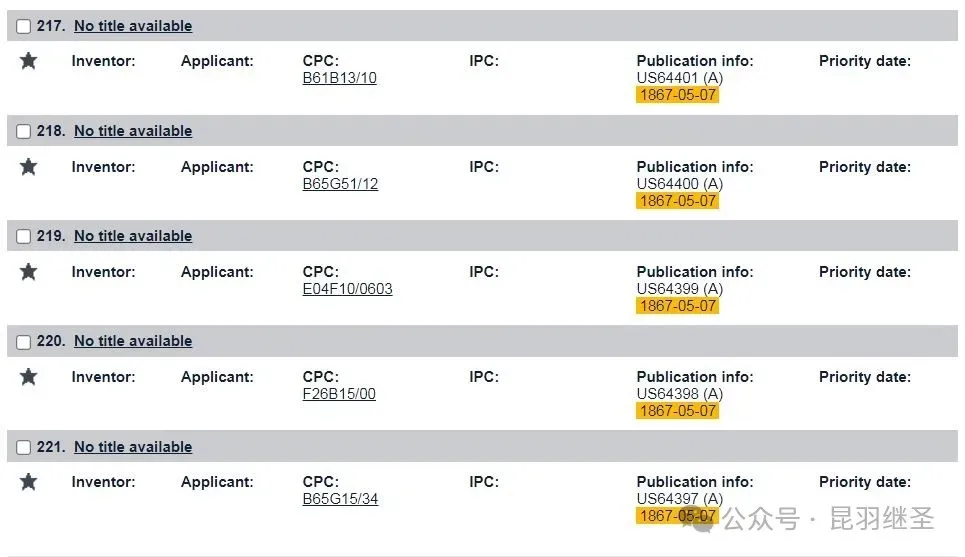Open result 221 'No title available' link
Viewport: 965px width, 557px height.
click(x=133, y=447)
